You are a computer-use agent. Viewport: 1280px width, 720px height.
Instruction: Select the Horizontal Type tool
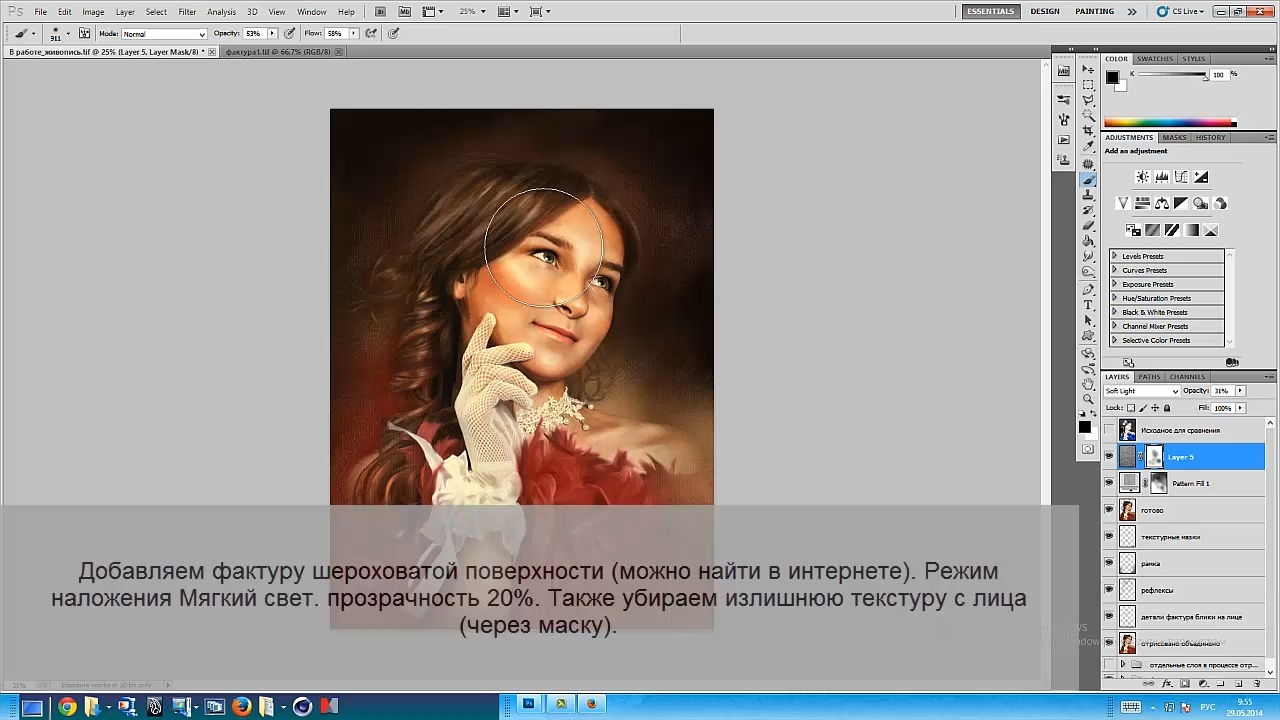point(1088,305)
